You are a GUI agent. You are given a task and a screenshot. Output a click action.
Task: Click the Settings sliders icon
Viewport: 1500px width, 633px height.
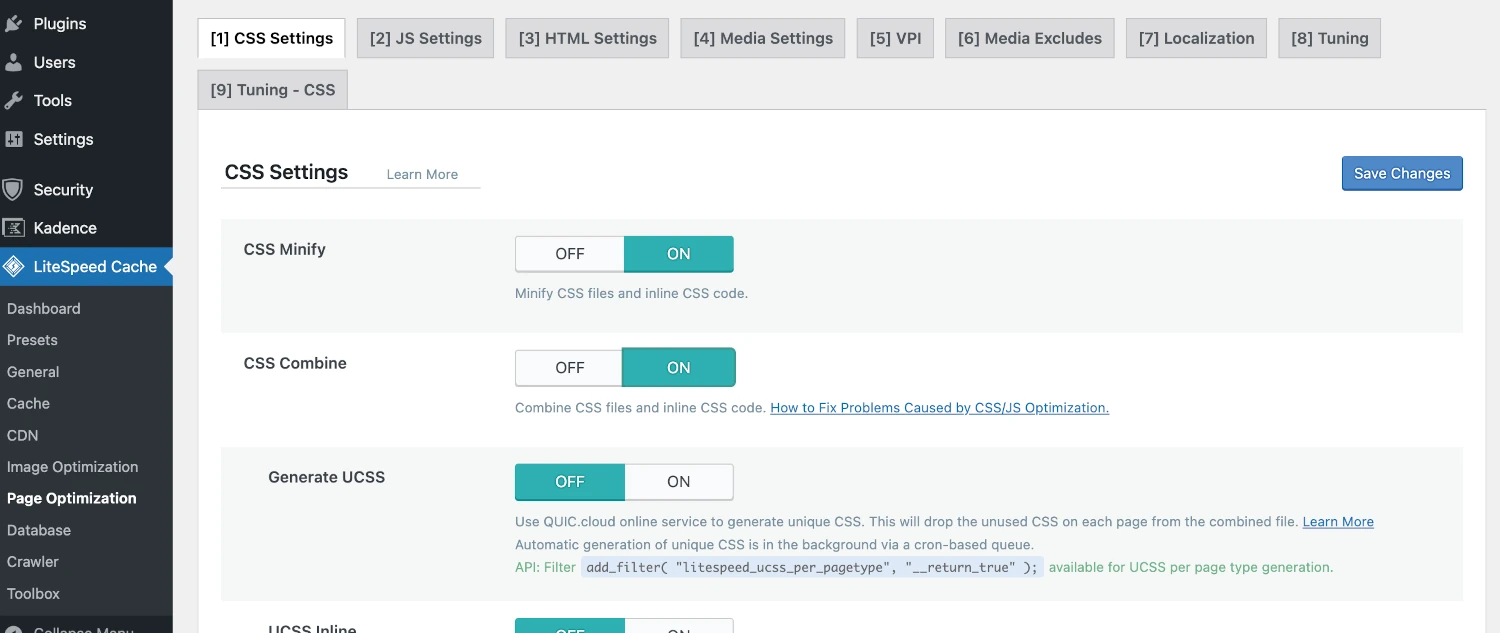click(13, 139)
